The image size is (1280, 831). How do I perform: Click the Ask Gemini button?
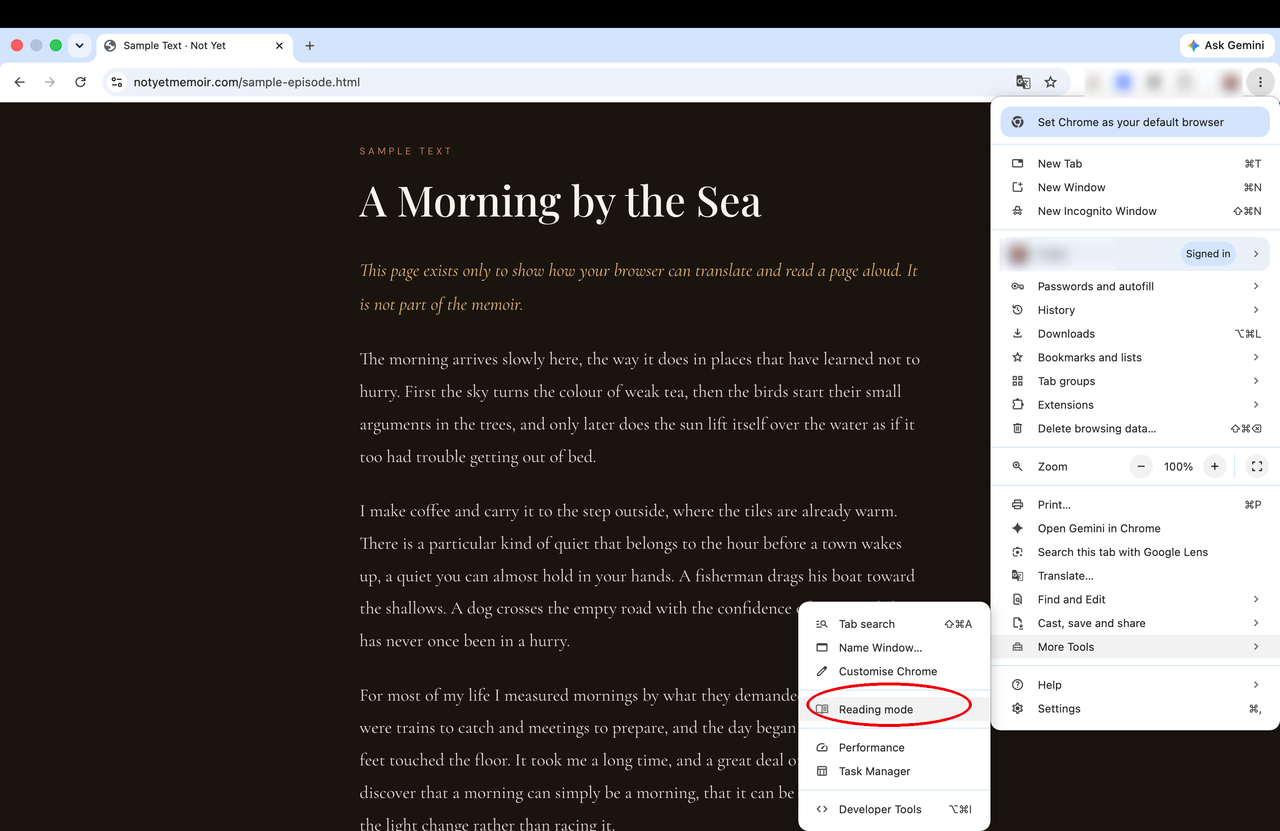coord(1226,45)
